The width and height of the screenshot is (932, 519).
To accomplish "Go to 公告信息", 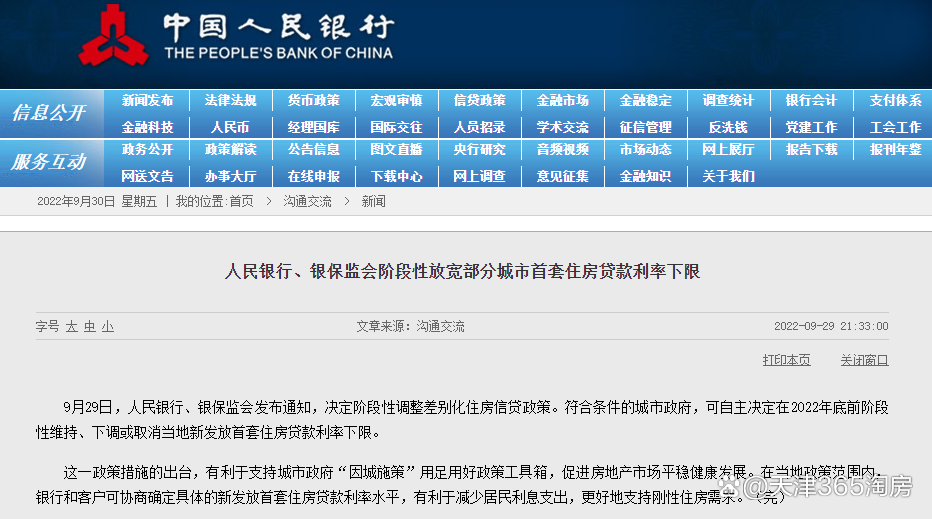I will (314, 149).
